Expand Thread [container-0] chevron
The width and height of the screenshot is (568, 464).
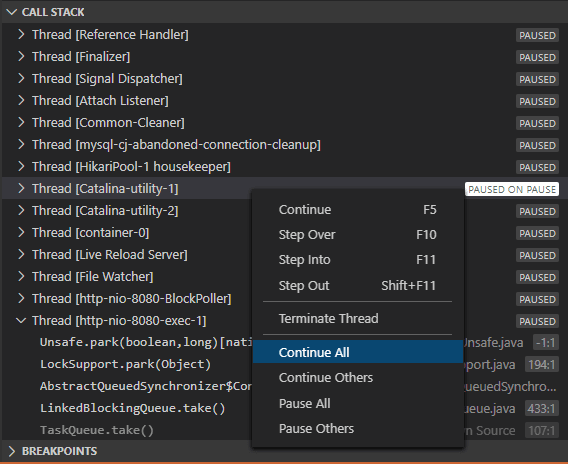tap(21, 233)
